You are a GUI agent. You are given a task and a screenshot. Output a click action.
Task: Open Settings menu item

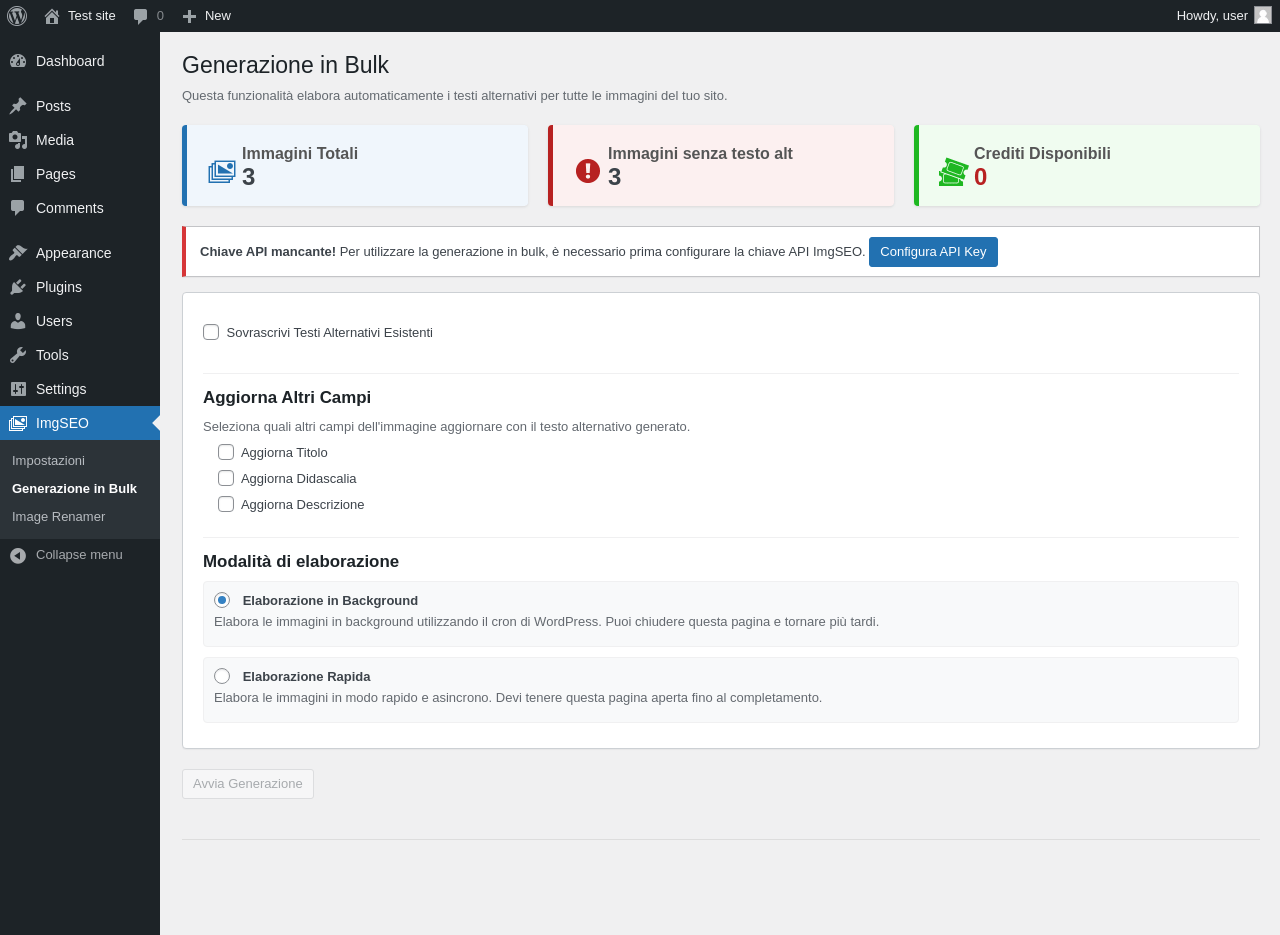[80, 389]
